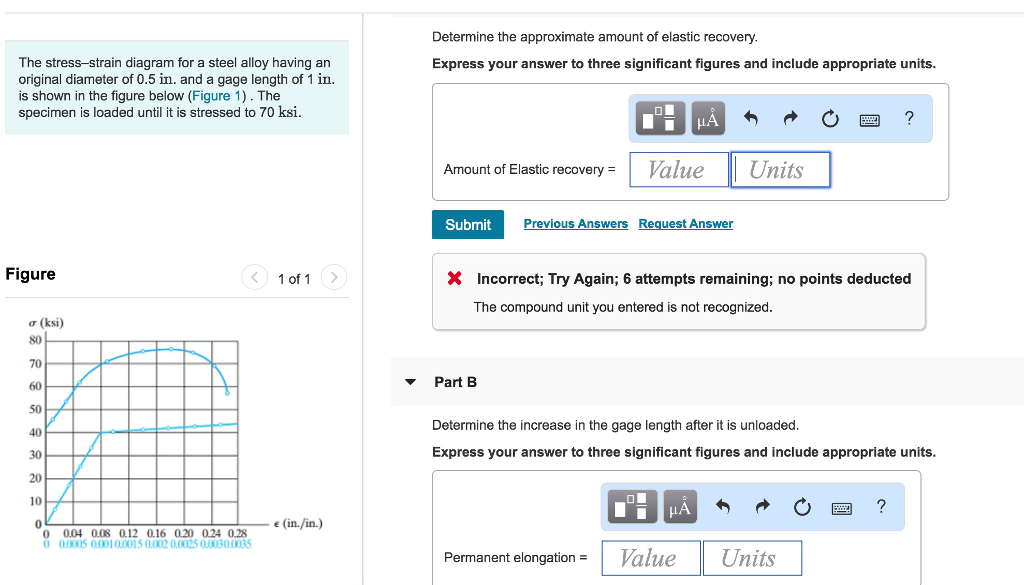Open the Previous Answers link
Image resolution: width=1024 pixels, height=585 pixels.
[x=575, y=223]
